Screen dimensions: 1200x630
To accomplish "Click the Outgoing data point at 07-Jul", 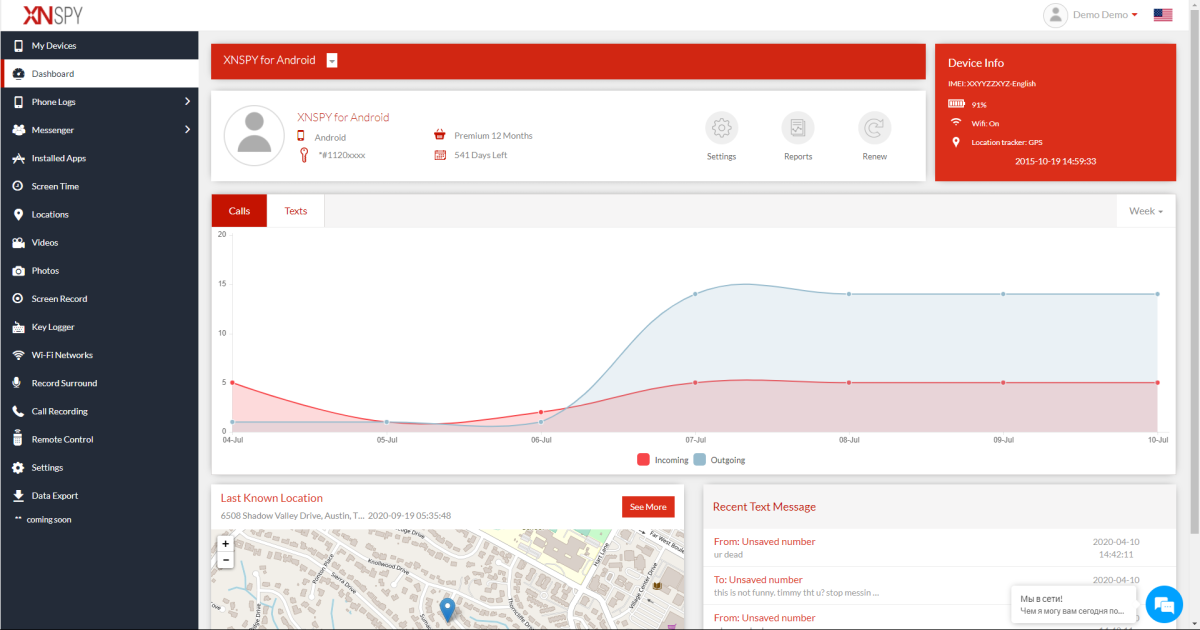I will click(x=695, y=294).
